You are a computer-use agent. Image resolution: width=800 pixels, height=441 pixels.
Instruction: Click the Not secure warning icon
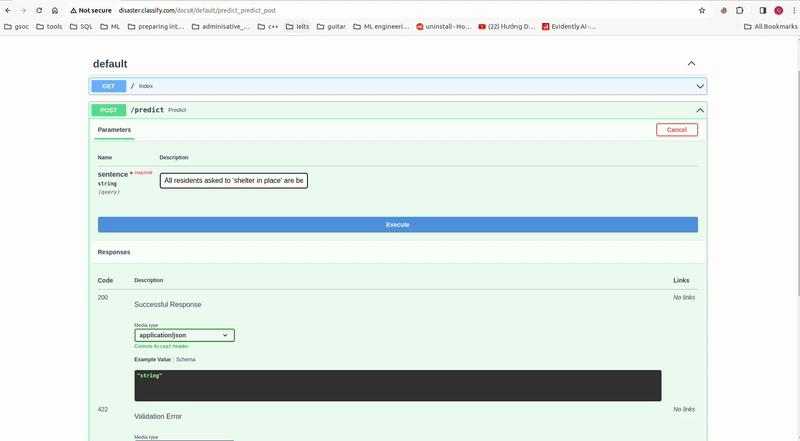tap(73, 10)
